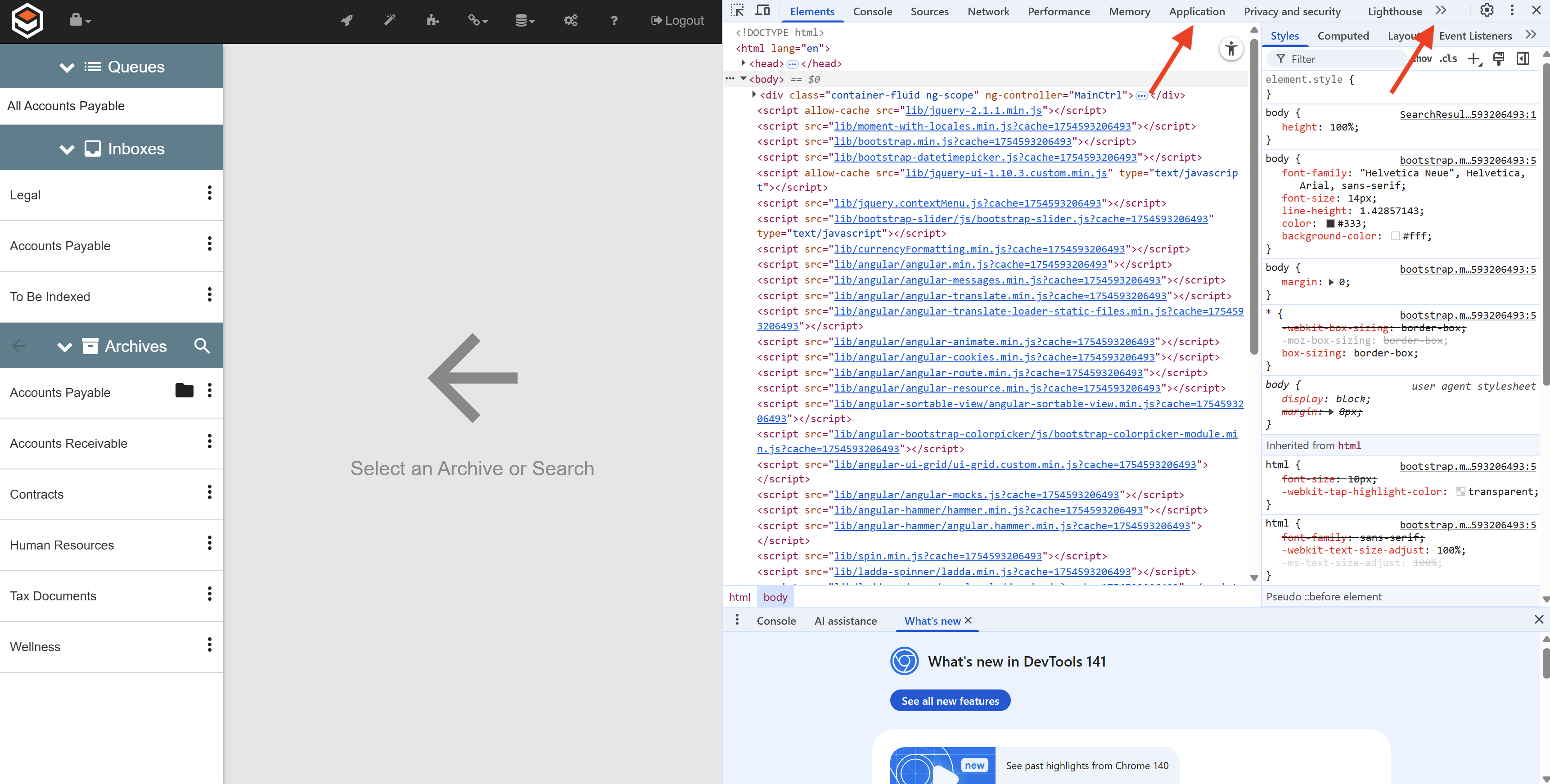Viewport: 1550px width, 784px height.
Task: Open the Computed styles tab
Action: pyautogui.click(x=1343, y=36)
